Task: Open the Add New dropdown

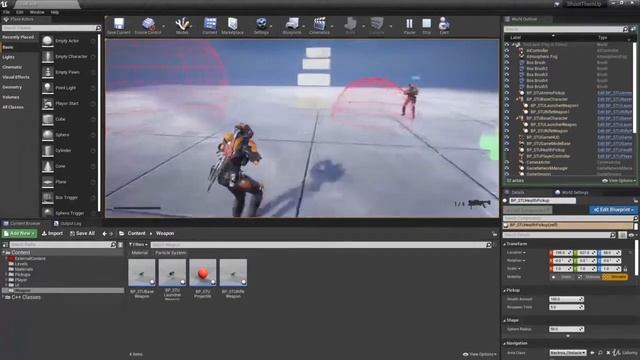Action: [x=19, y=233]
